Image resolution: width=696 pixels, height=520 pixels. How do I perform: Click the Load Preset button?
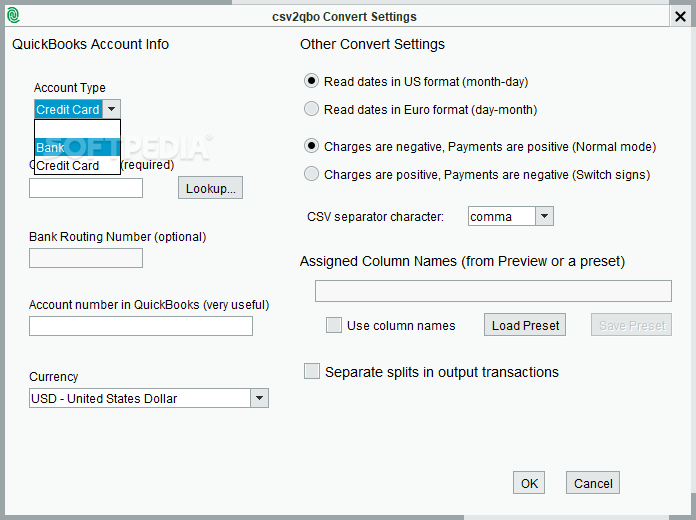pos(525,325)
